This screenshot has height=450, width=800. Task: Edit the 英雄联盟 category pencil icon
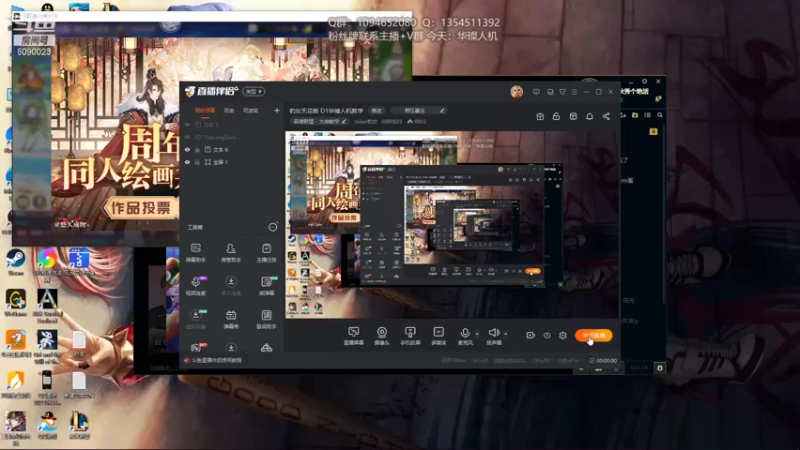(x=344, y=121)
